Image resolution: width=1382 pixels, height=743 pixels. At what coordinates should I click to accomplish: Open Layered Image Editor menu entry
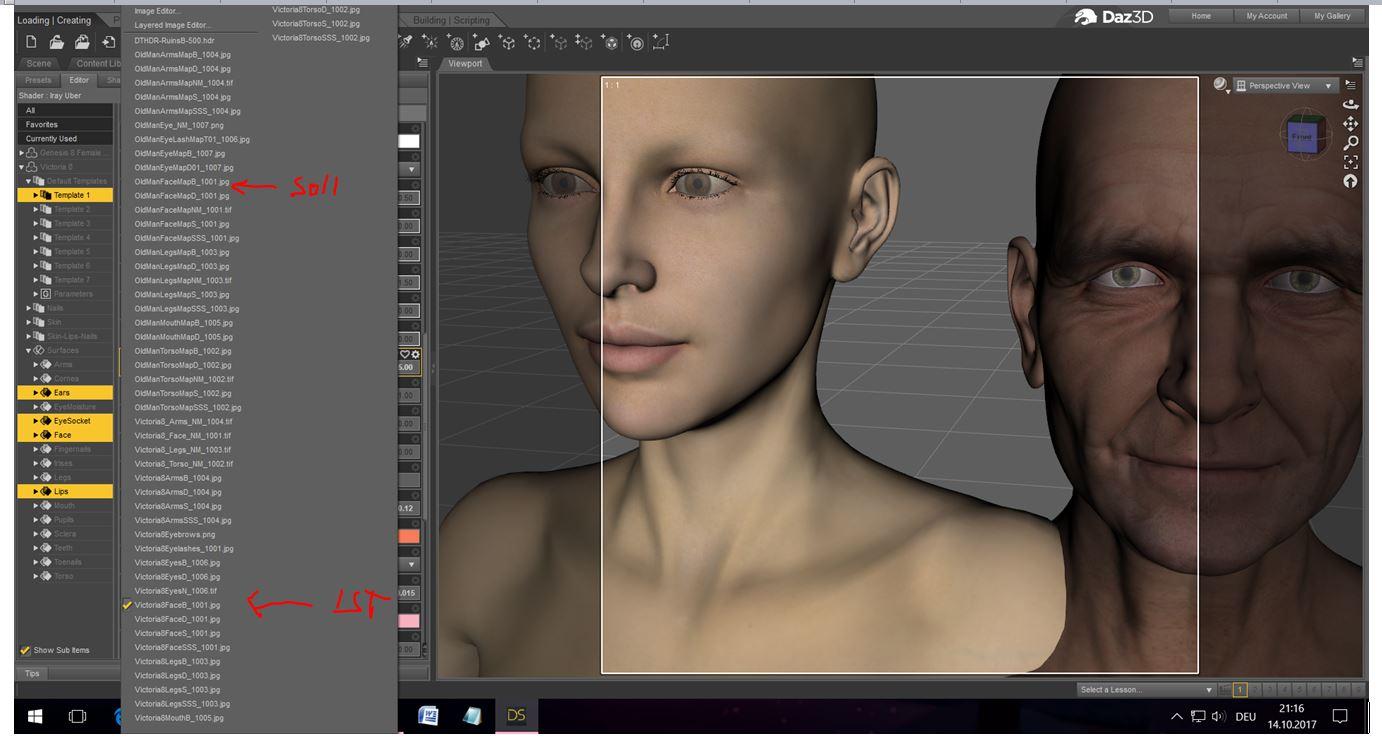[172, 25]
